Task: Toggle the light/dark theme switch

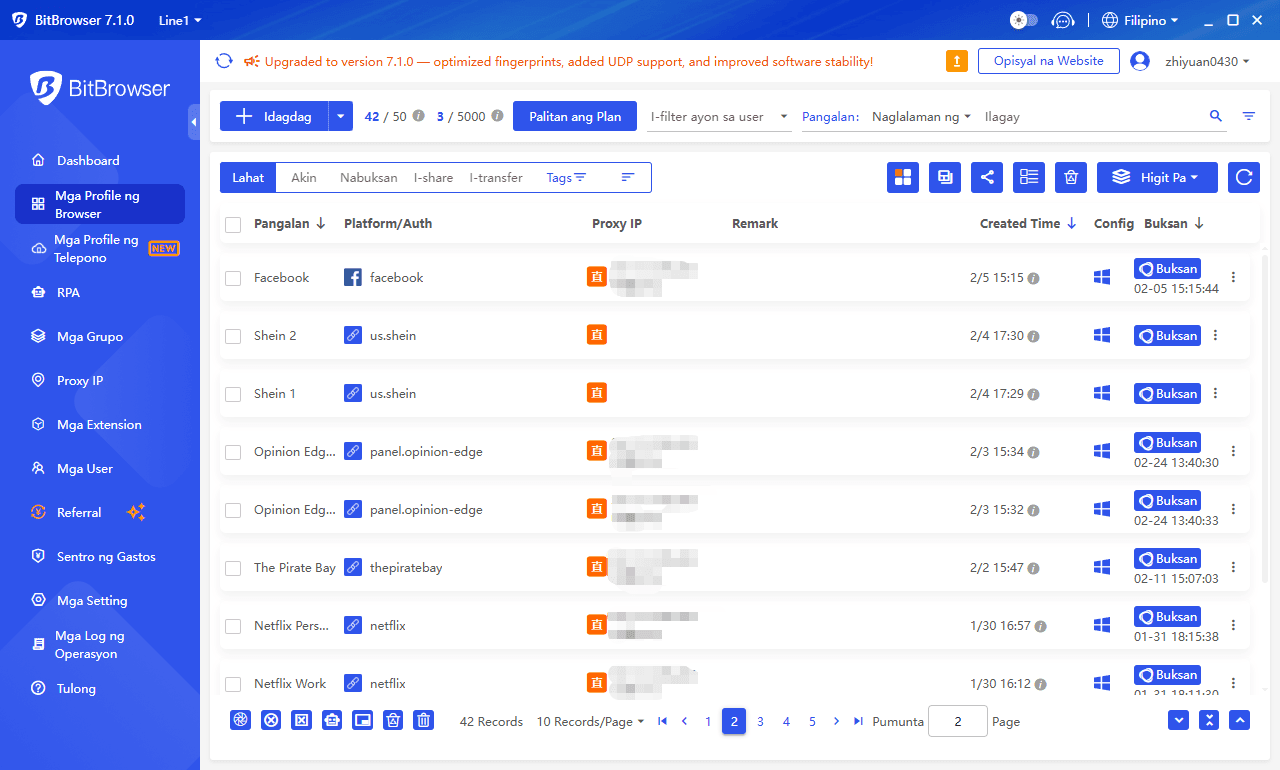Action: click(1024, 20)
